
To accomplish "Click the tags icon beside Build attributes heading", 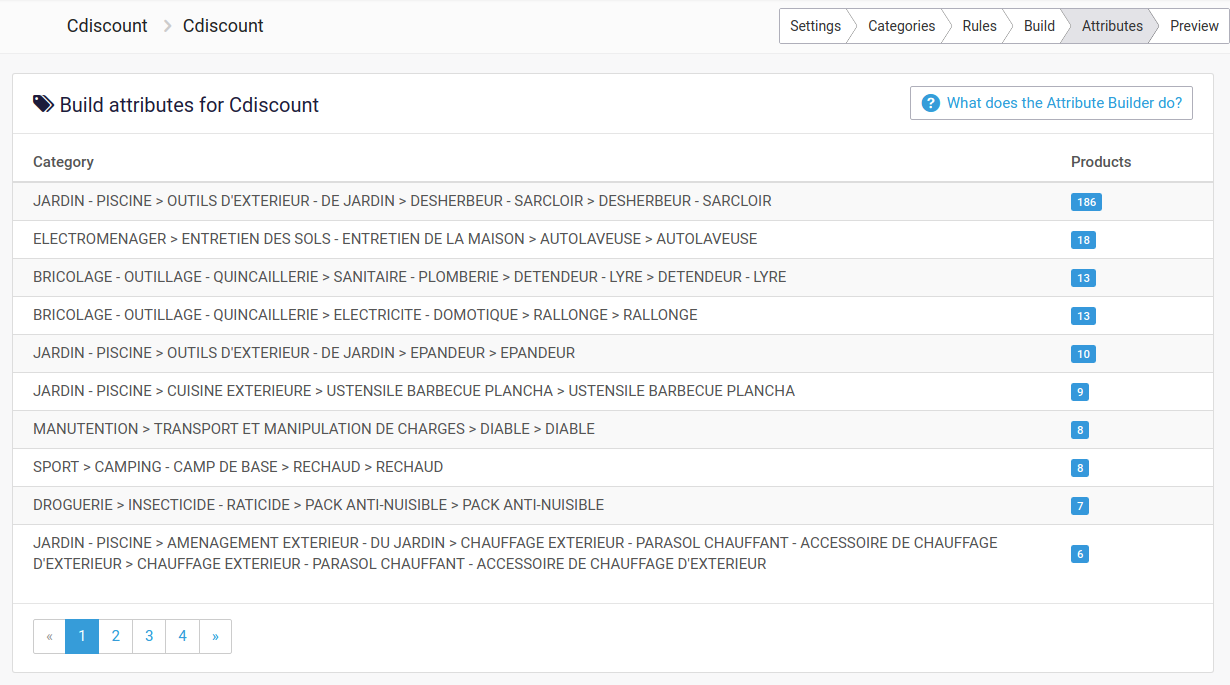I will point(43,104).
